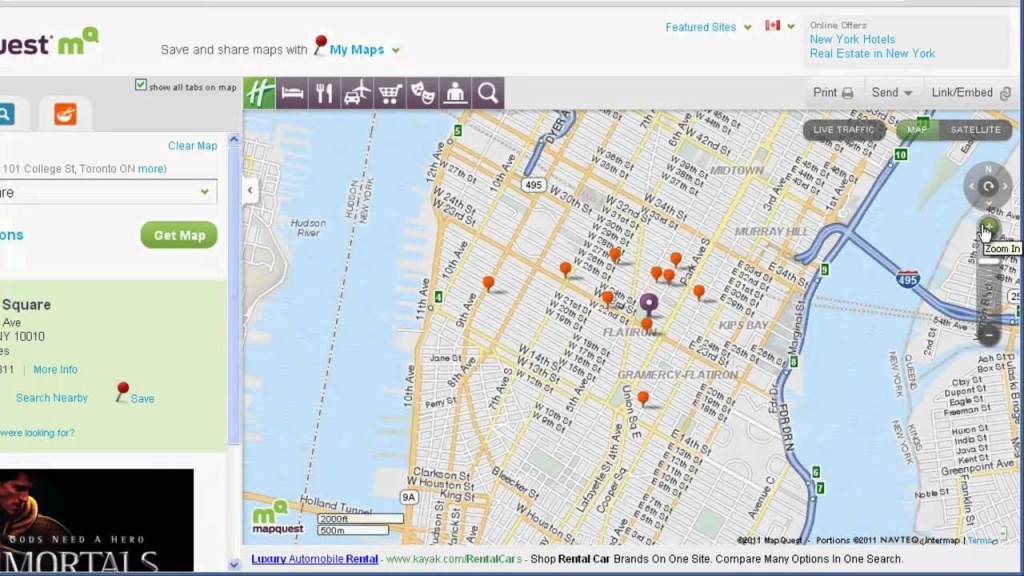This screenshot has height=576, width=1024.
Task: Click the Holiday Inn icon in map toolbar
Action: (259, 93)
